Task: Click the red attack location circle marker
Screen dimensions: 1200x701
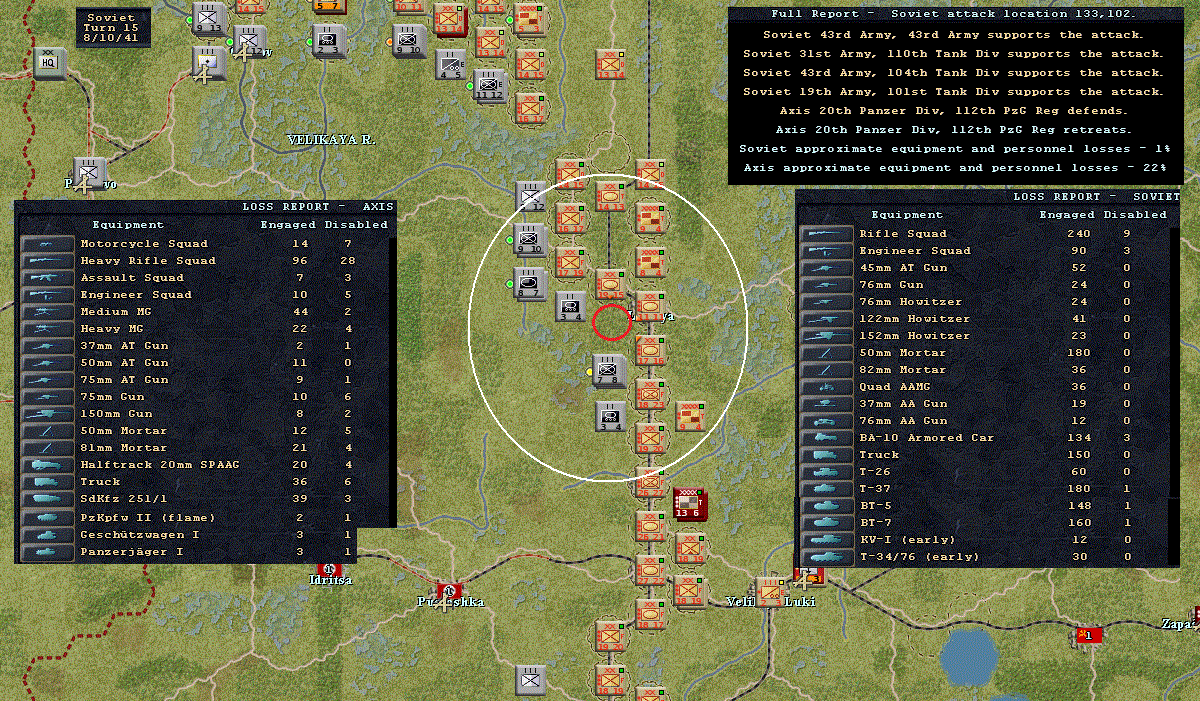Action: pos(612,322)
